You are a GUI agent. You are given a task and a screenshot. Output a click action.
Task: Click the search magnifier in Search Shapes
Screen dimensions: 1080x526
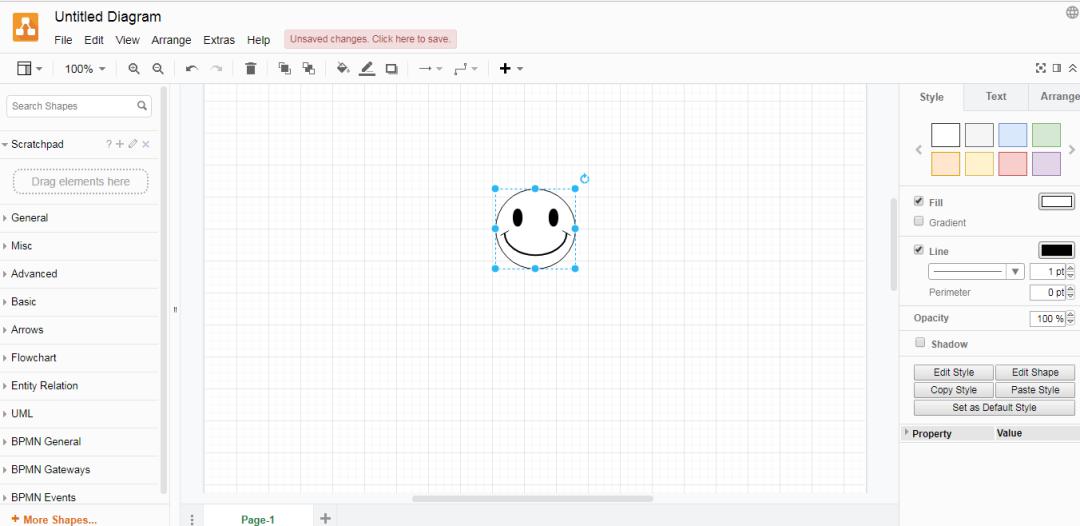[x=142, y=105]
